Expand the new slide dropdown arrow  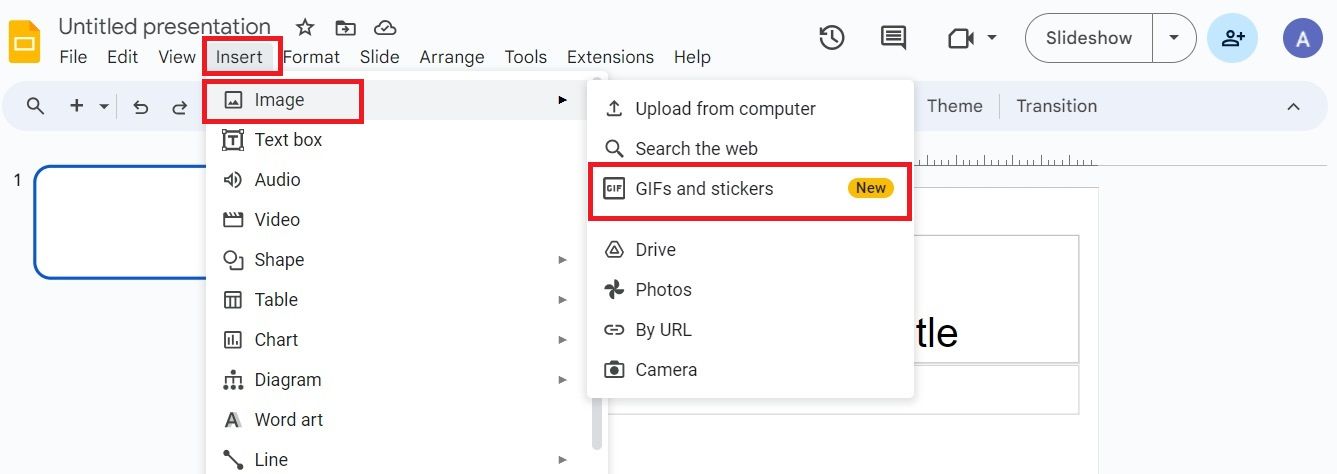(x=104, y=107)
